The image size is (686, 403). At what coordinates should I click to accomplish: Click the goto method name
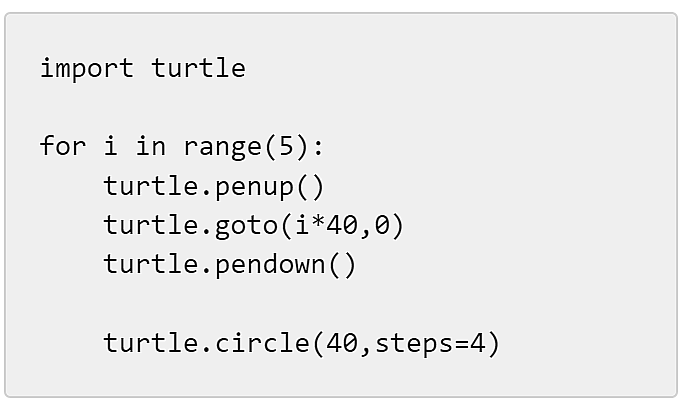246,227
